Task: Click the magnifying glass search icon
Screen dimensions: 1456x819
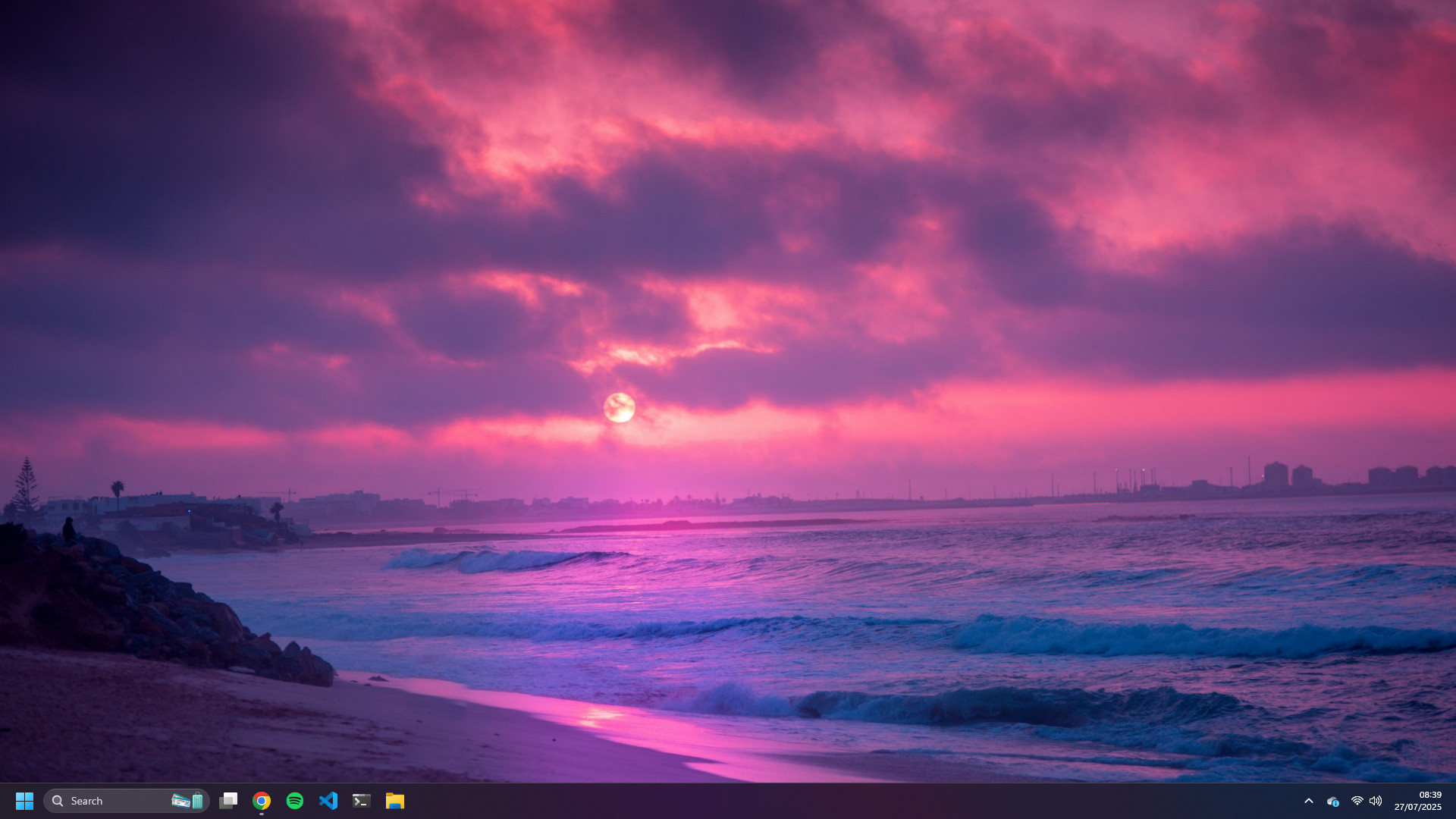Action: [x=58, y=801]
